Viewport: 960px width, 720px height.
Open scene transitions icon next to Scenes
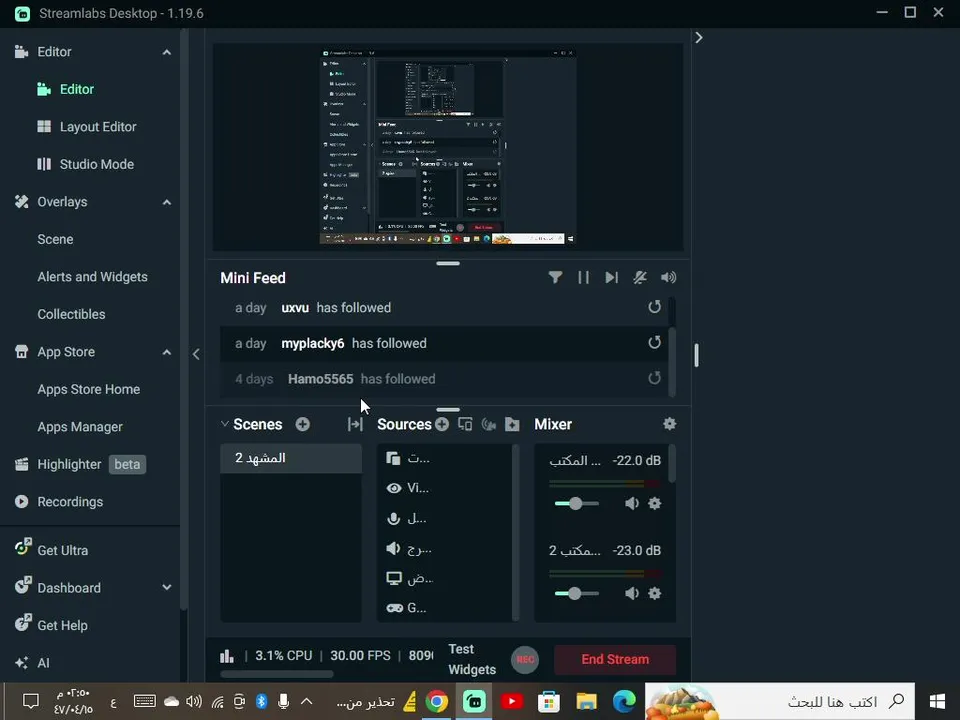355,424
